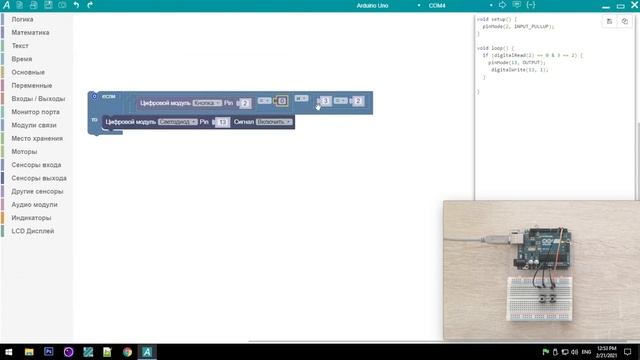Toggle the code view braces icon

coord(531,5)
